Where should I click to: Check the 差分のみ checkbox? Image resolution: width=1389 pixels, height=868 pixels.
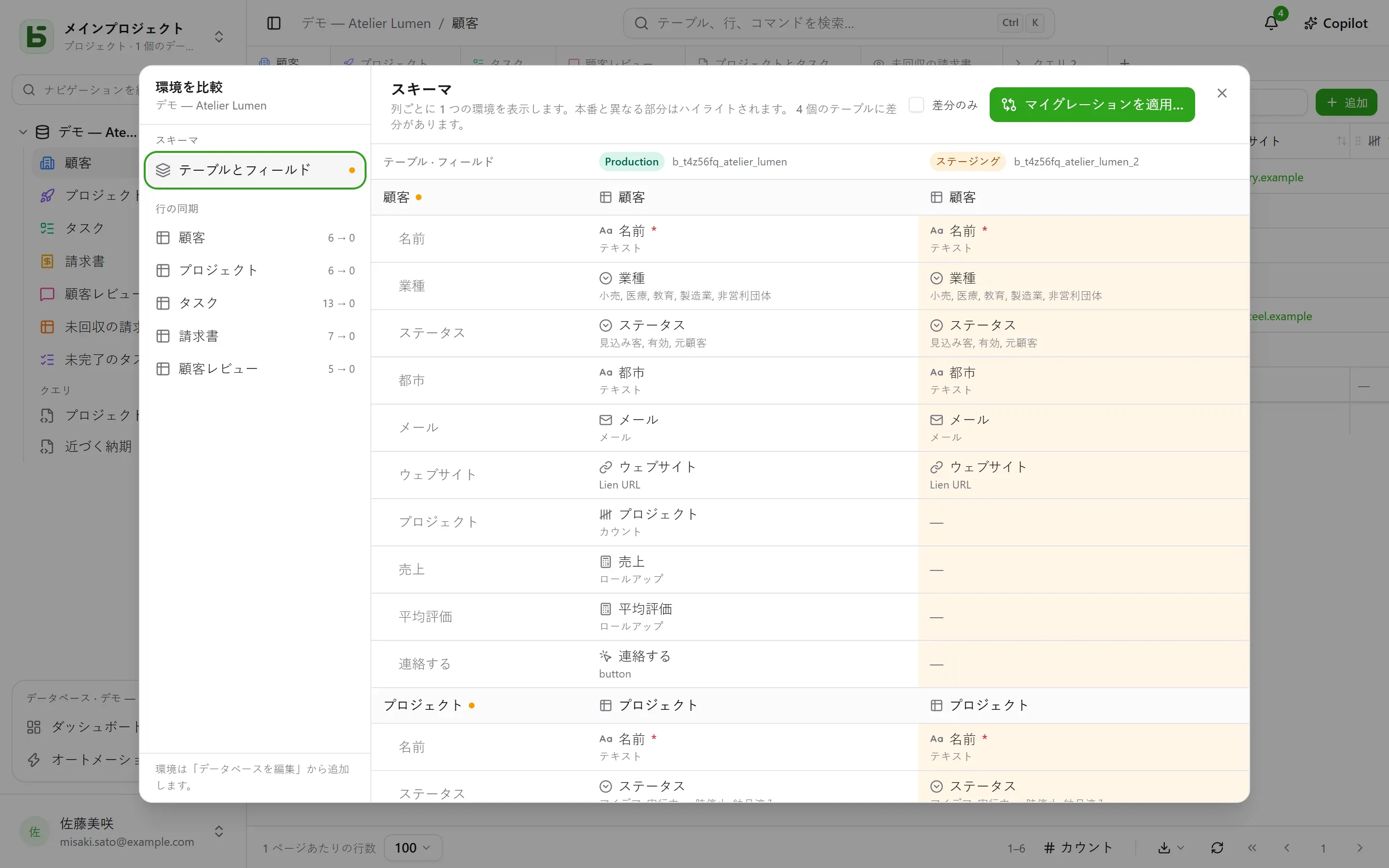[x=916, y=105]
